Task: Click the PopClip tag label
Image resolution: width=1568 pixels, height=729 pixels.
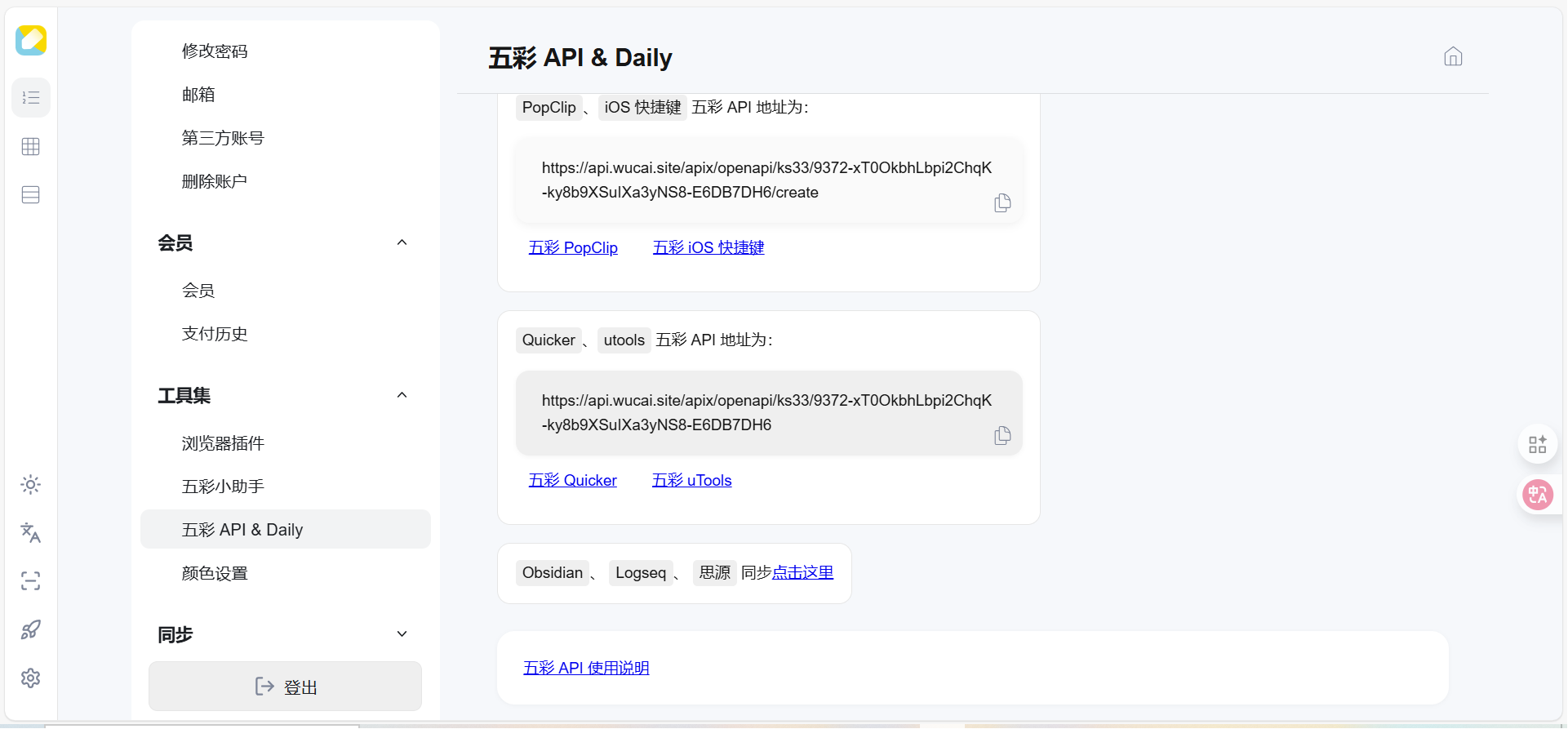Action: click(x=549, y=108)
